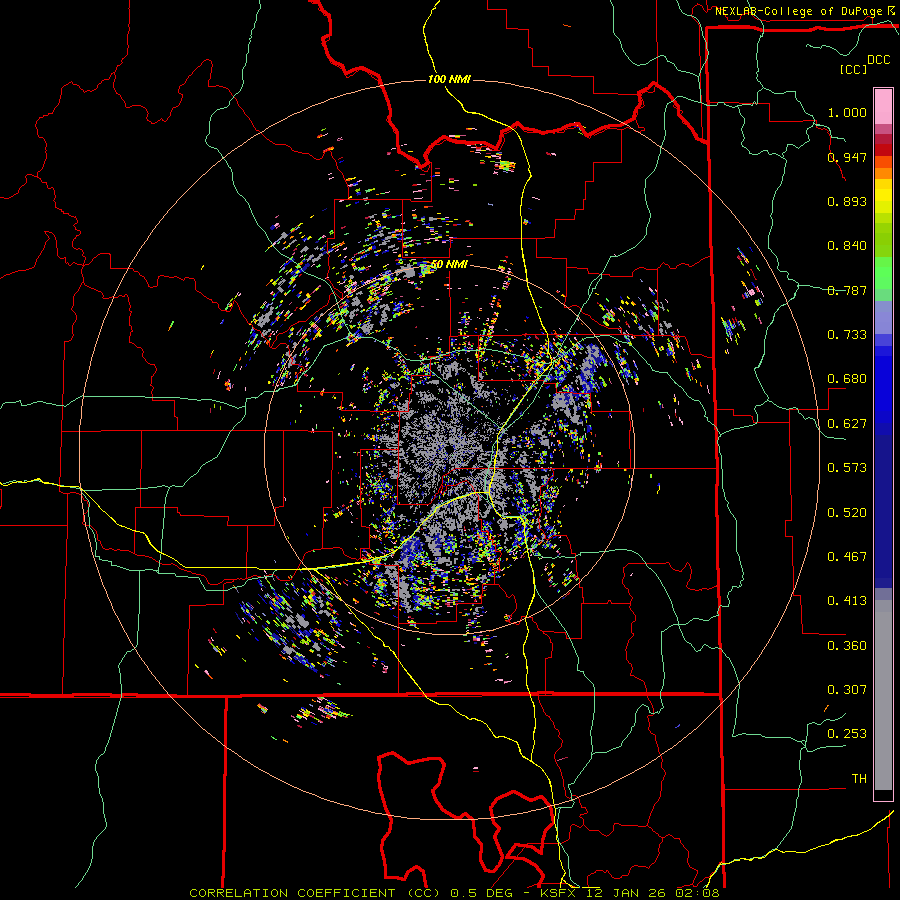Click the NEXLAB-College of DuPage title text

tap(798, 11)
